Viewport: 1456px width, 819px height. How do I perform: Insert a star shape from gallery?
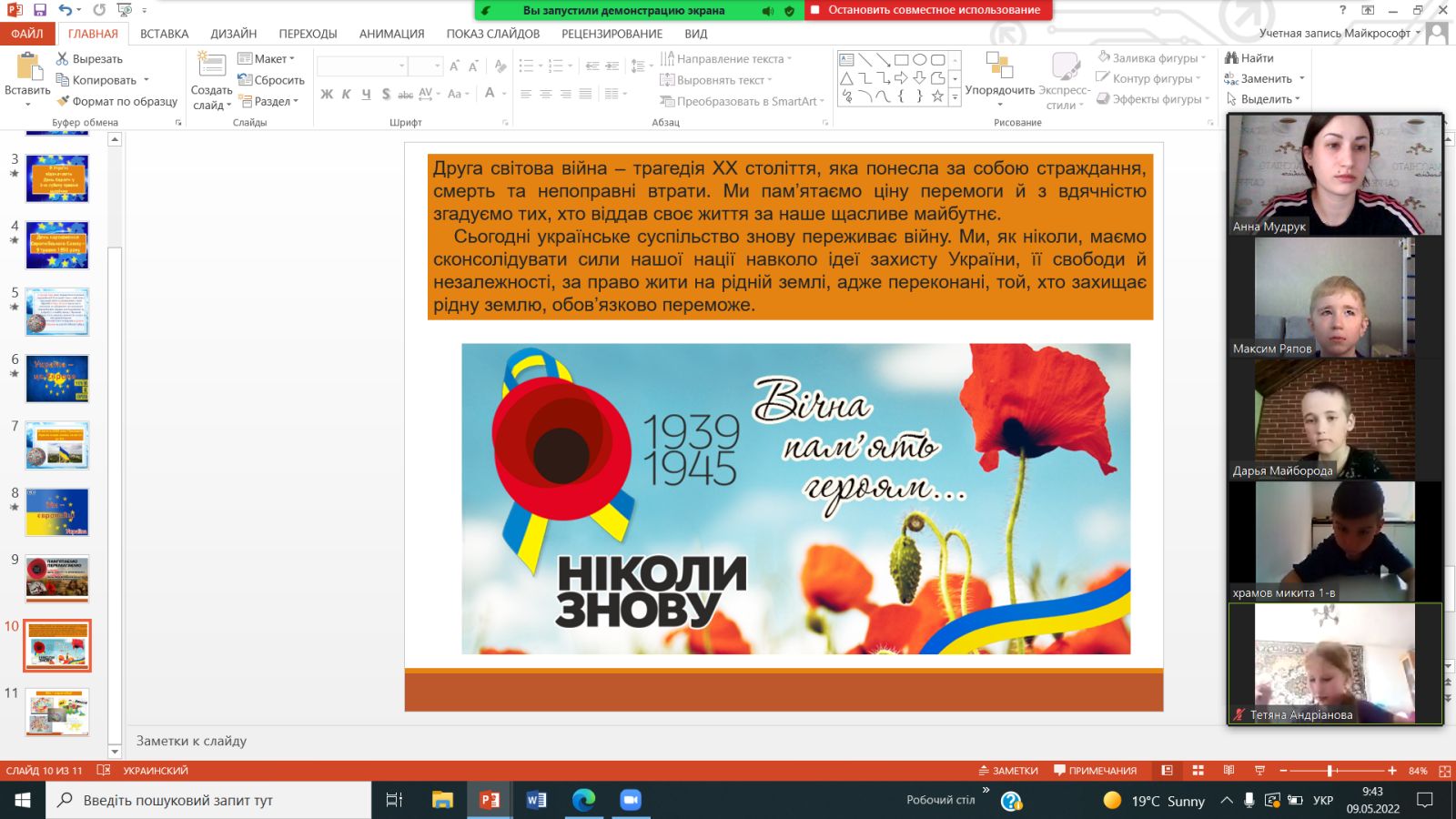tap(937, 96)
